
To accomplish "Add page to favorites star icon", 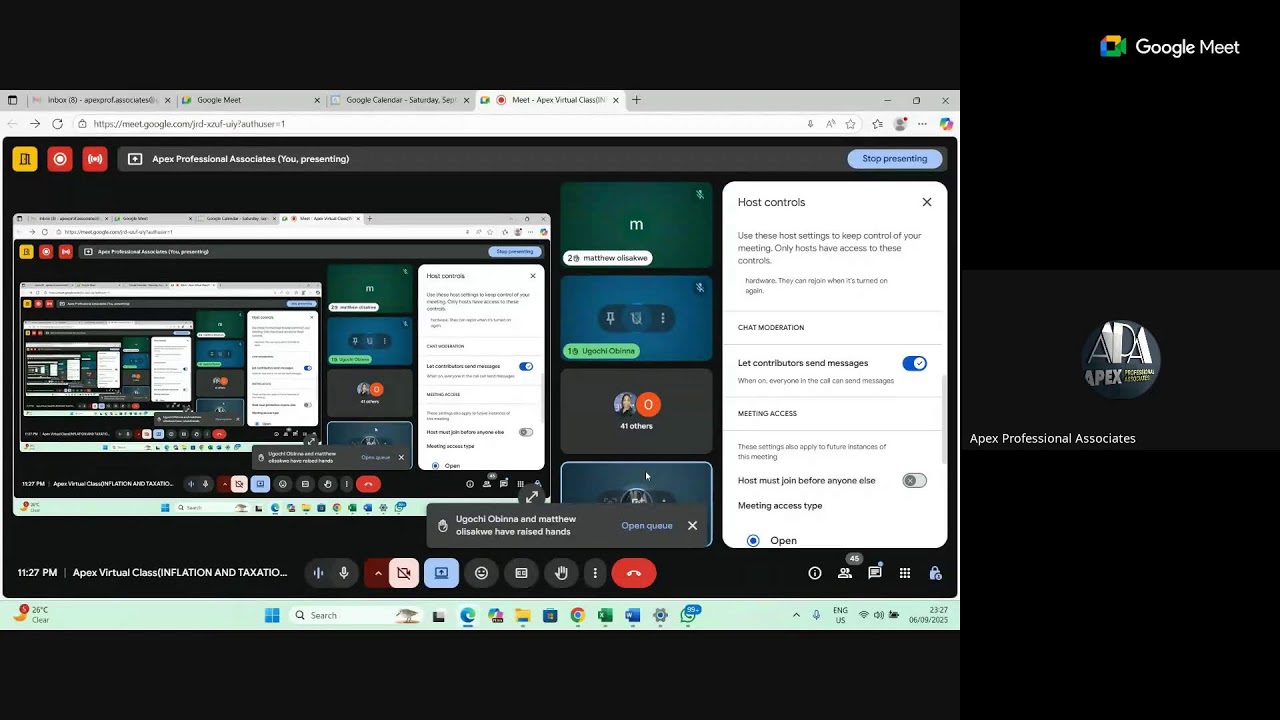I will tap(850, 124).
